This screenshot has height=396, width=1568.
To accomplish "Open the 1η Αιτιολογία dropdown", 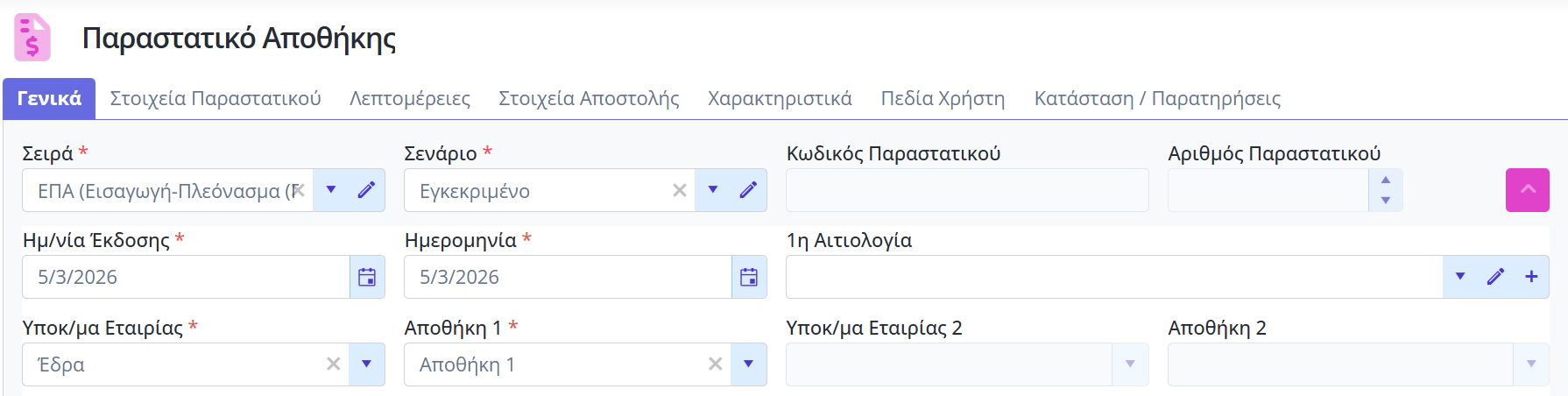I will 1460,277.
